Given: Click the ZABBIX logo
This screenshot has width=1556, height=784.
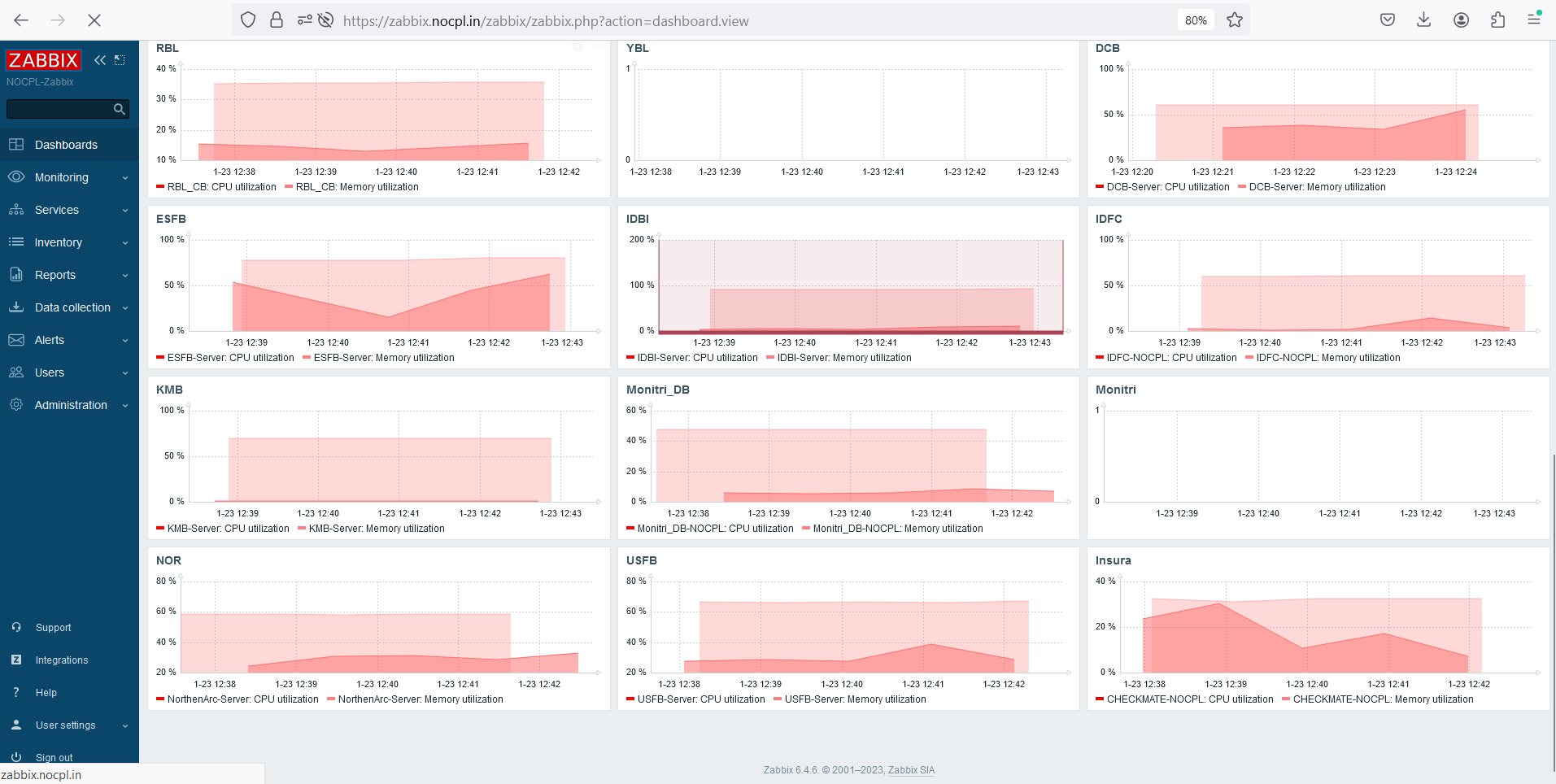Looking at the screenshot, I should (43, 59).
